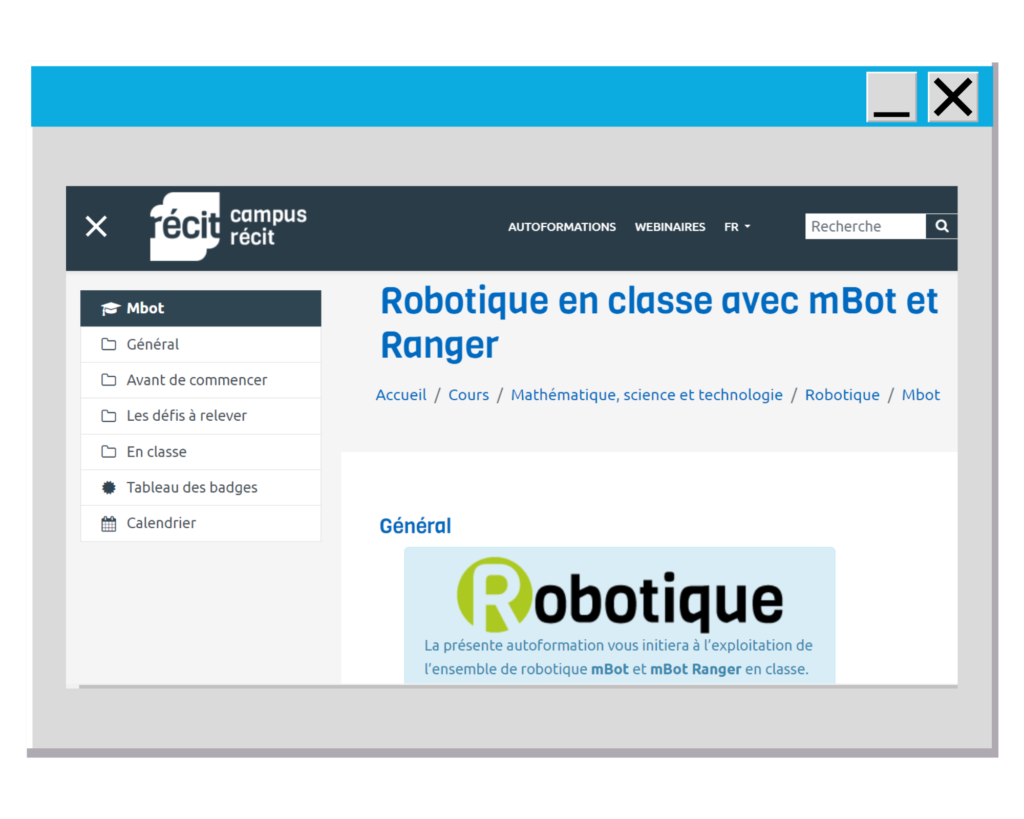Screen dimensions: 1024x819
Task: Click the folder icon next to En classe
Action: pos(109,452)
